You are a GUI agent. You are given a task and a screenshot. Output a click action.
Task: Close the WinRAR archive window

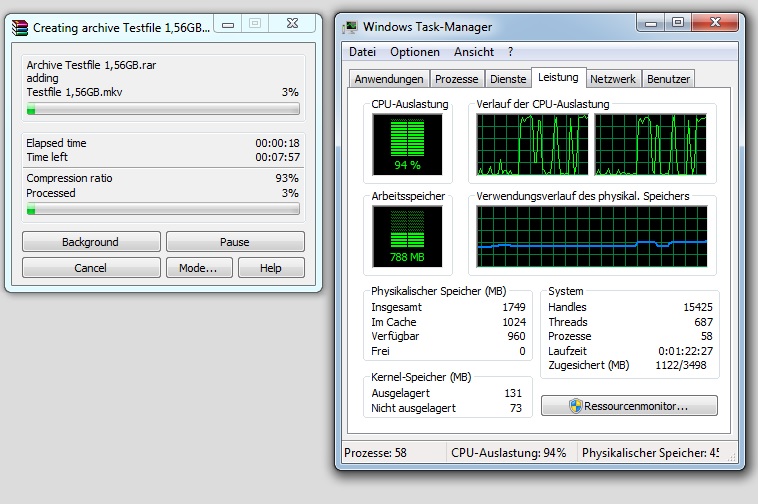click(x=292, y=23)
